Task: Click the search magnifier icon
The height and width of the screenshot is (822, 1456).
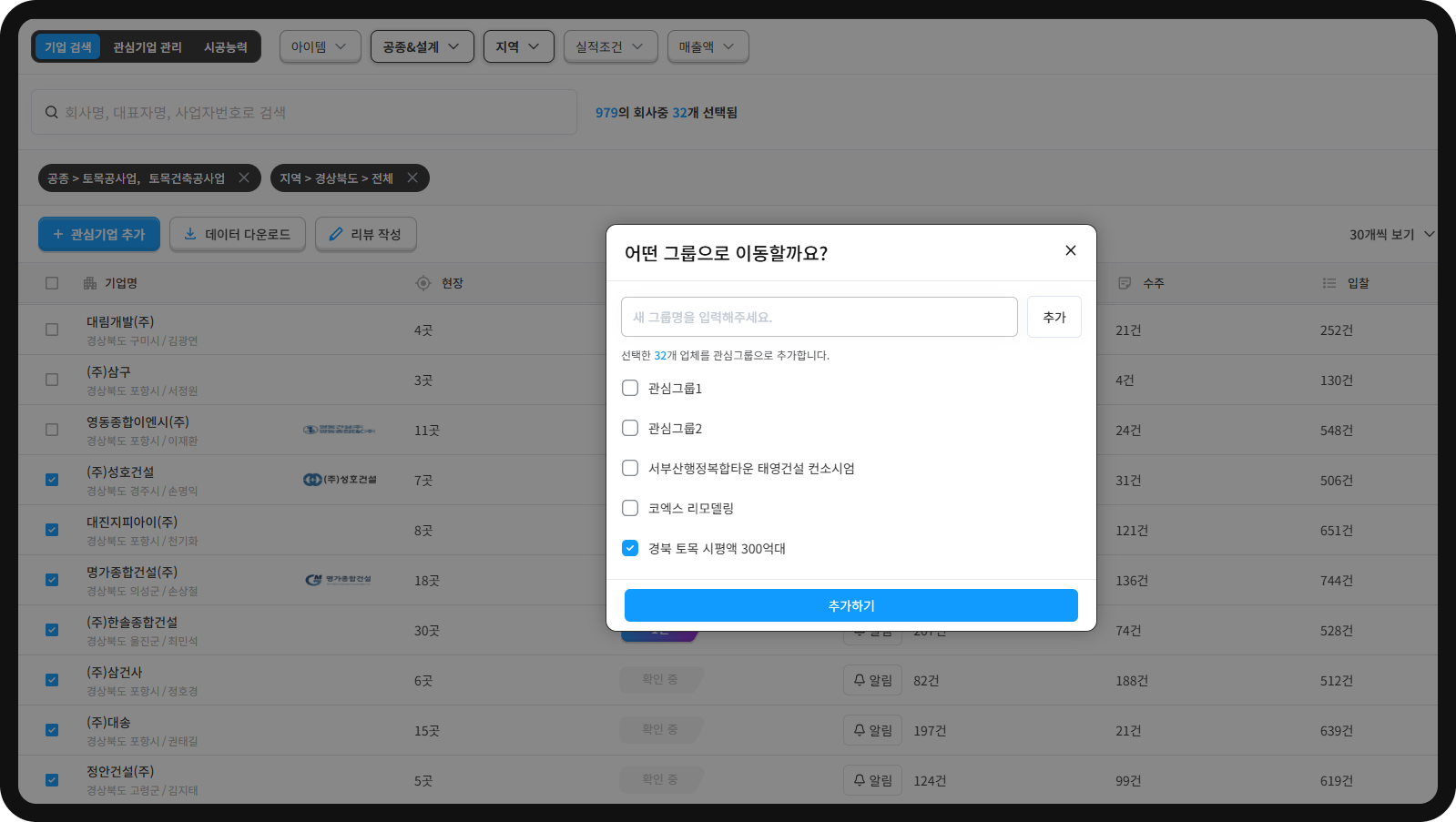Action: click(x=52, y=112)
